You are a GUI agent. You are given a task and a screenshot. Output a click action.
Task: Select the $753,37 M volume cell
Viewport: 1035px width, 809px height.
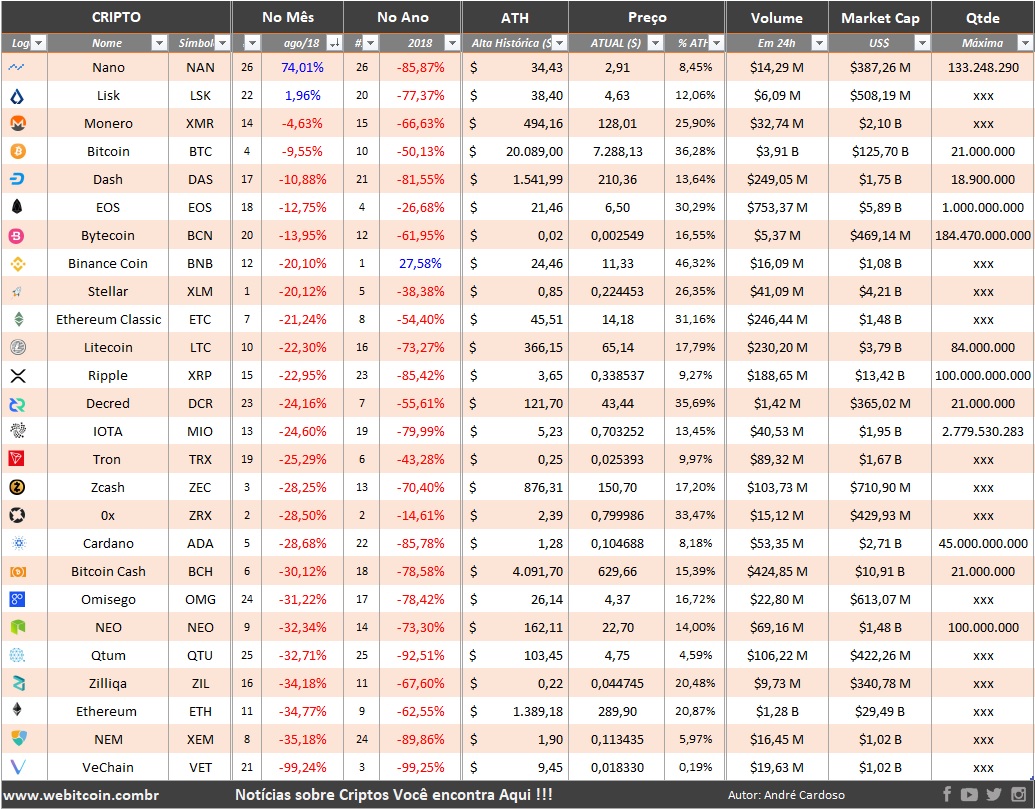777,208
